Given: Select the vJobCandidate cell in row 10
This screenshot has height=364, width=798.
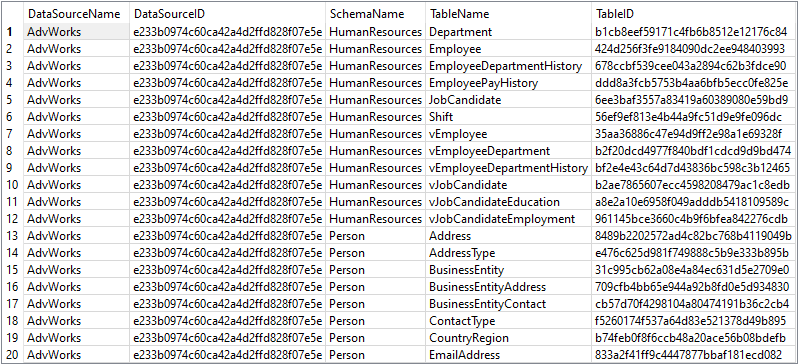Looking at the screenshot, I should (x=508, y=185).
